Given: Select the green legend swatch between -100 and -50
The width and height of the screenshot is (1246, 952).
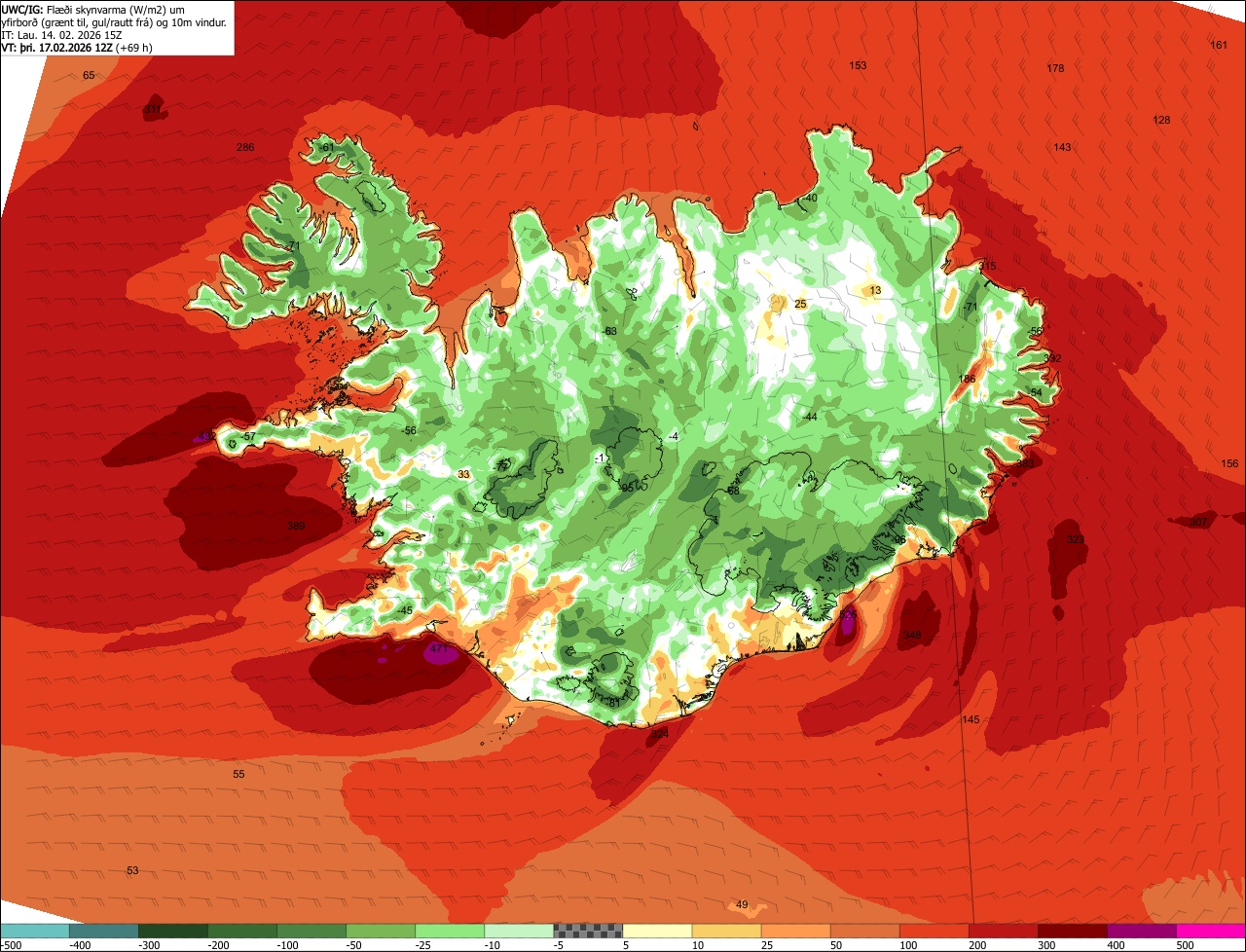Looking at the screenshot, I should [311, 930].
